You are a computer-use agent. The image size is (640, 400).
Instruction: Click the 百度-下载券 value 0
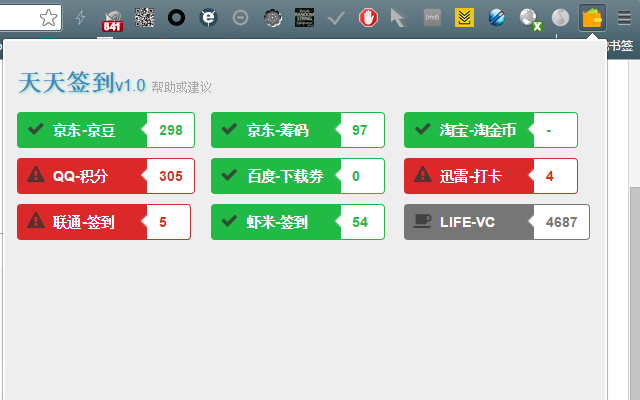[356, 176]
